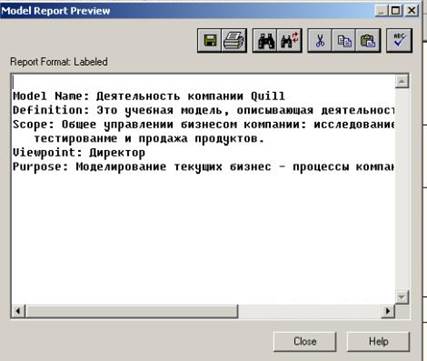427x361 pixels.
Task: Click the horizontal scrollbar left arrow
Action: pos(19,311)
